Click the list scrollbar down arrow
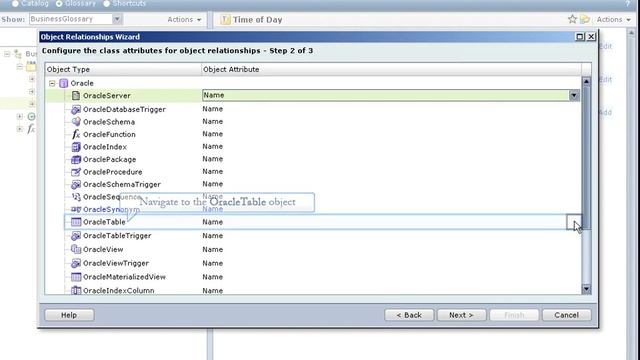The width and height of the screenshot is (640, 360). 586,289
